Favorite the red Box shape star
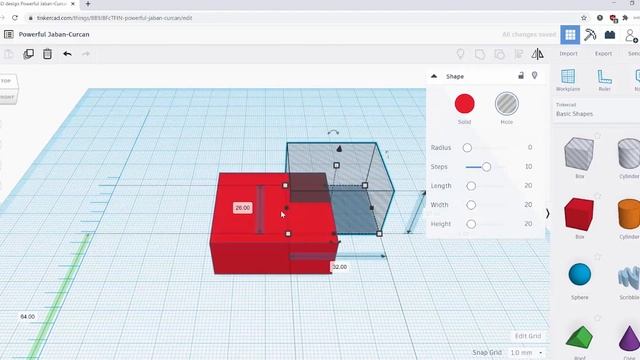 (598, 196)
